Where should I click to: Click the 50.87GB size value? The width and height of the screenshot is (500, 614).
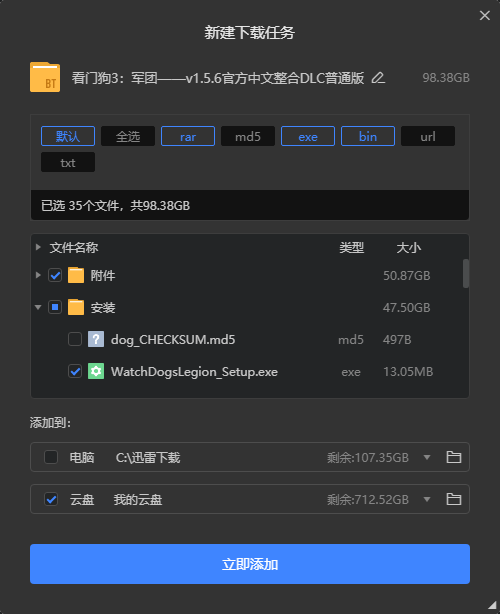pyautogui.click(x=406, y=276)
